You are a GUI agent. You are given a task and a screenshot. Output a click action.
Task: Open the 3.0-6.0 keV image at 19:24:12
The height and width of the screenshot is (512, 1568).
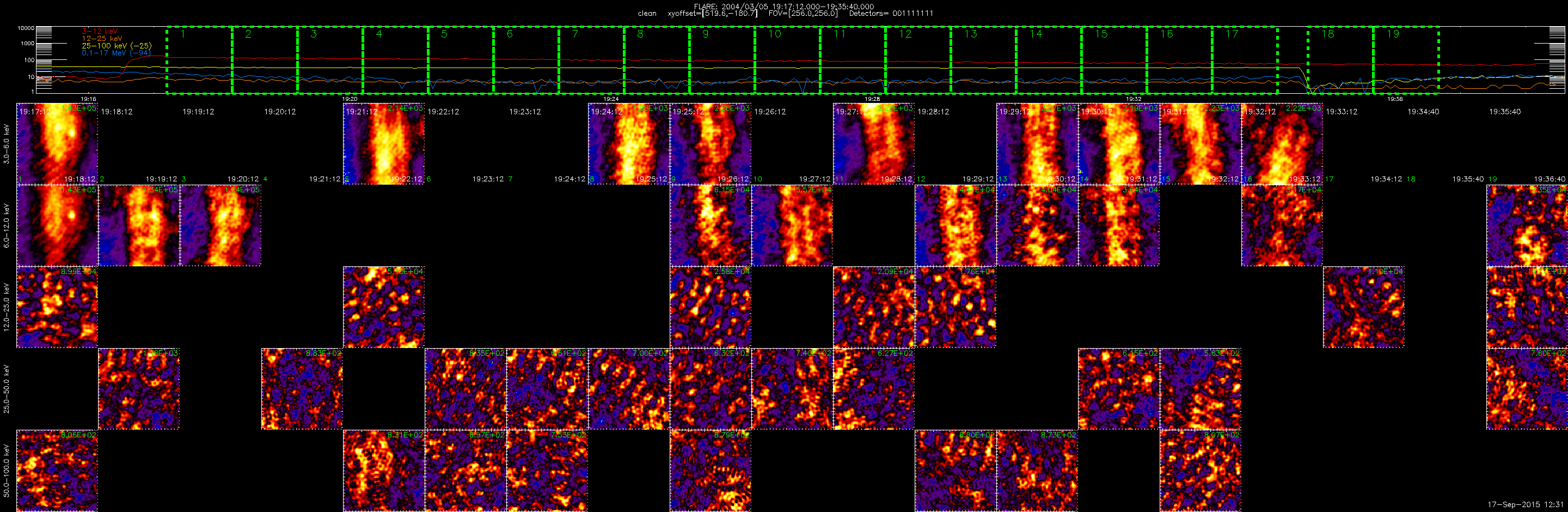pos(629,144)
